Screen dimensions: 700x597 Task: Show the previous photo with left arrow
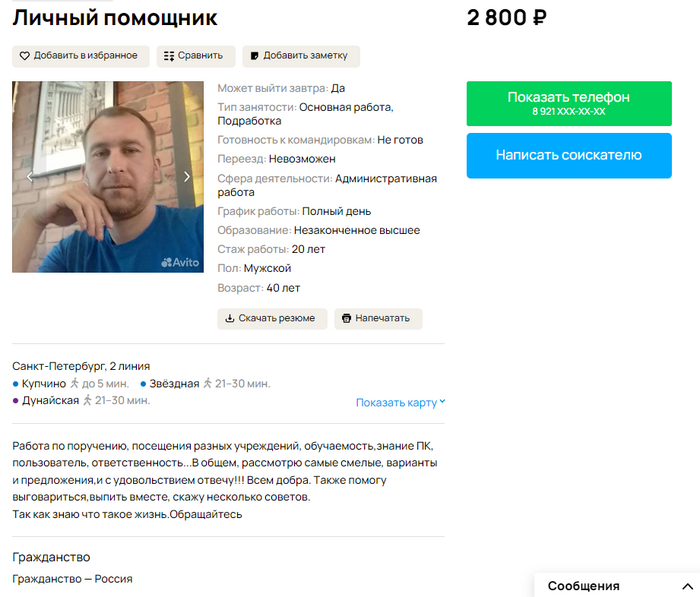pos(29,177)
